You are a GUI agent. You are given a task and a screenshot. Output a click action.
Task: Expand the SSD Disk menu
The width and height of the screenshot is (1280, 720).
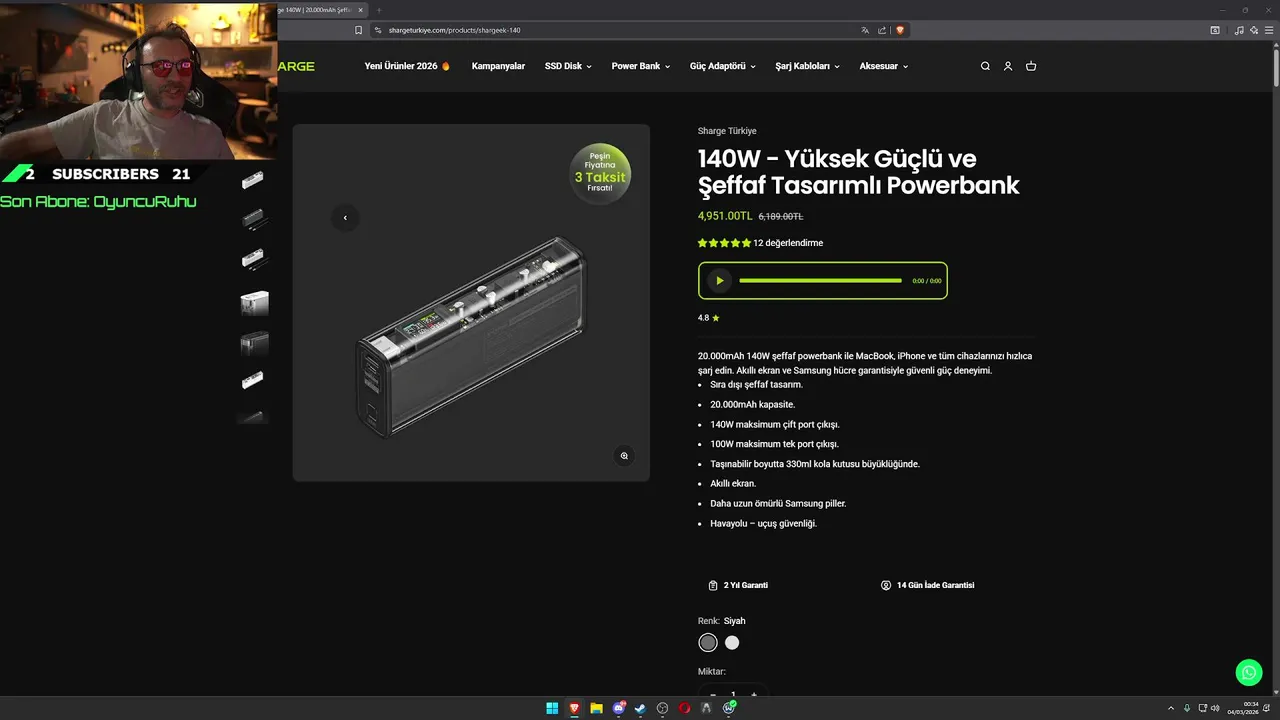click(568, 66)
